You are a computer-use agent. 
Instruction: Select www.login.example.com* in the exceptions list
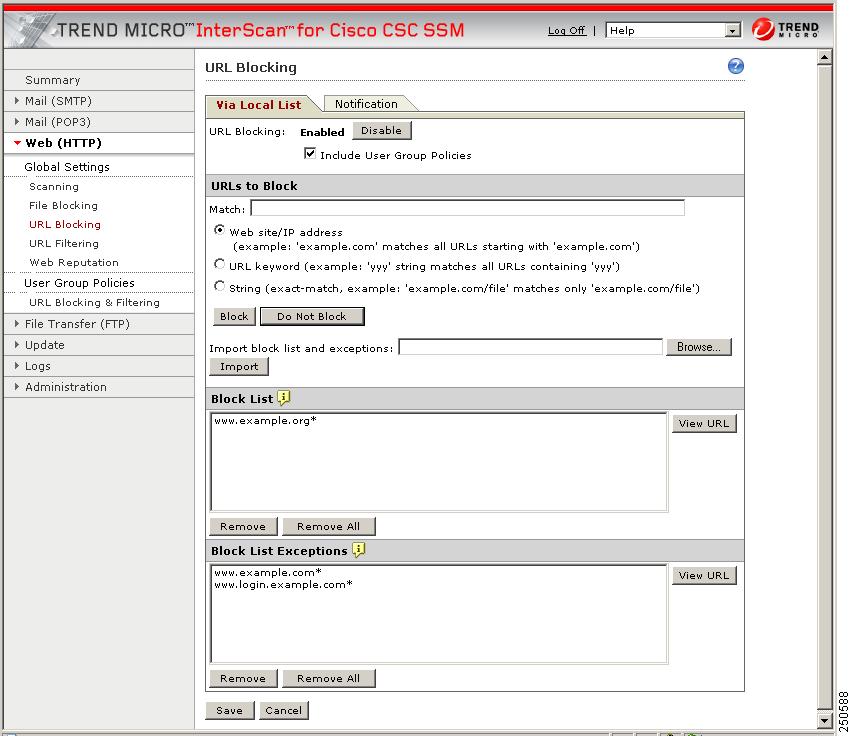(283, 585)
